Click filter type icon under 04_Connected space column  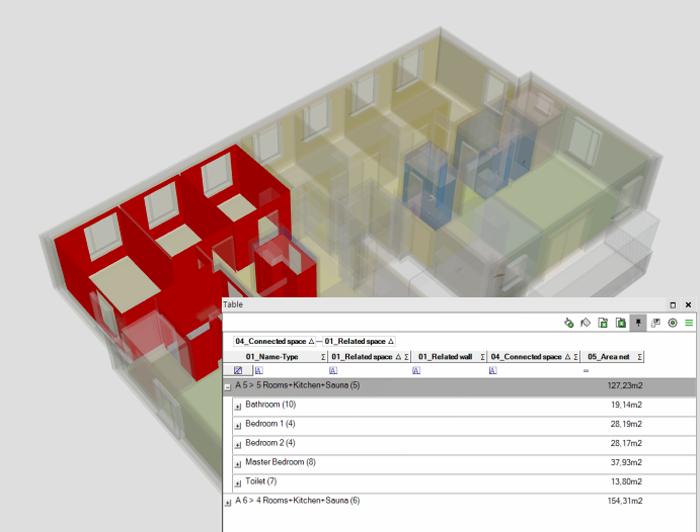click(x=492, y=370)
